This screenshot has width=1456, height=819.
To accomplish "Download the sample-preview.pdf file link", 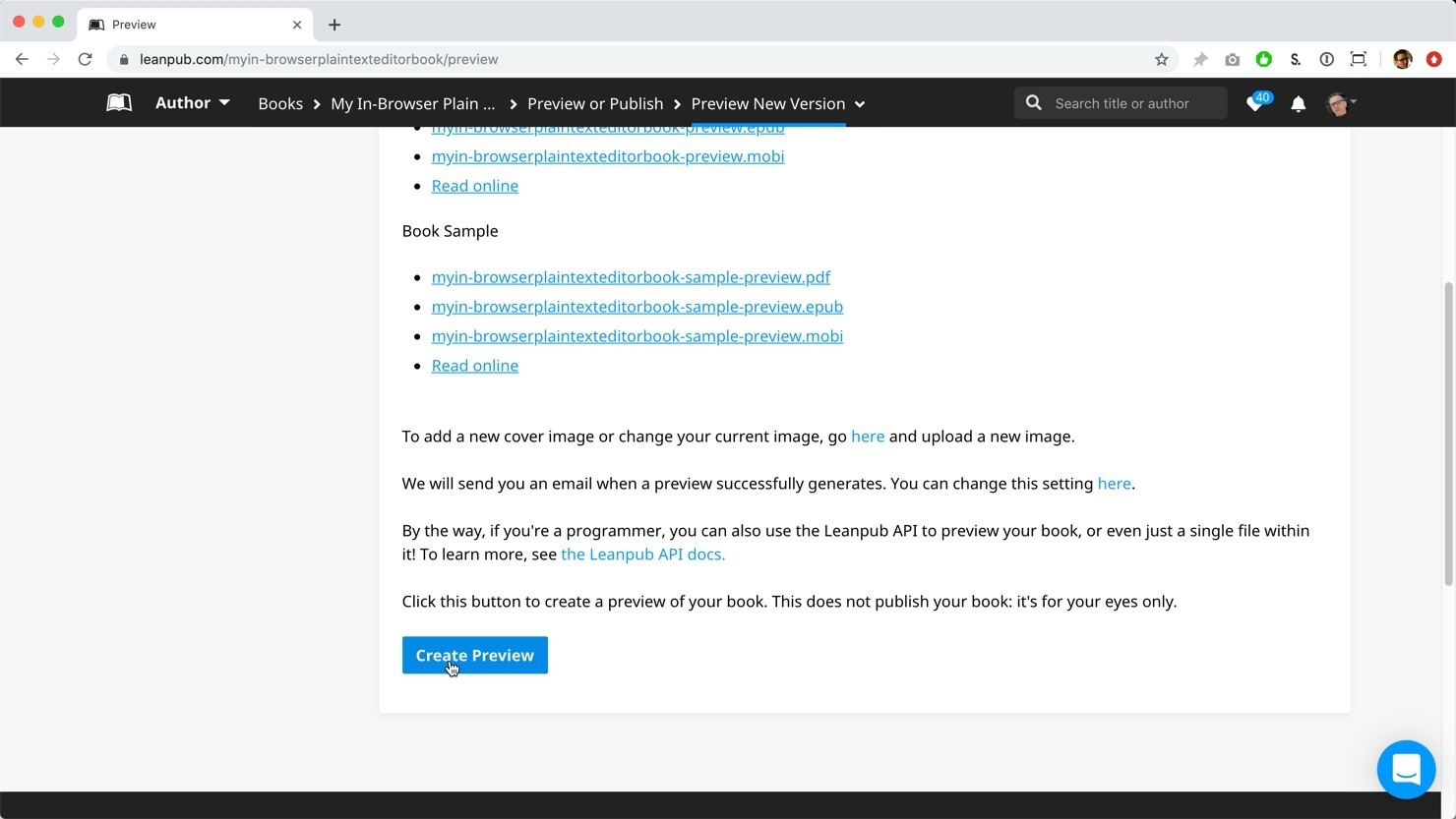I will pyautogui.click(x=631, y=277).
